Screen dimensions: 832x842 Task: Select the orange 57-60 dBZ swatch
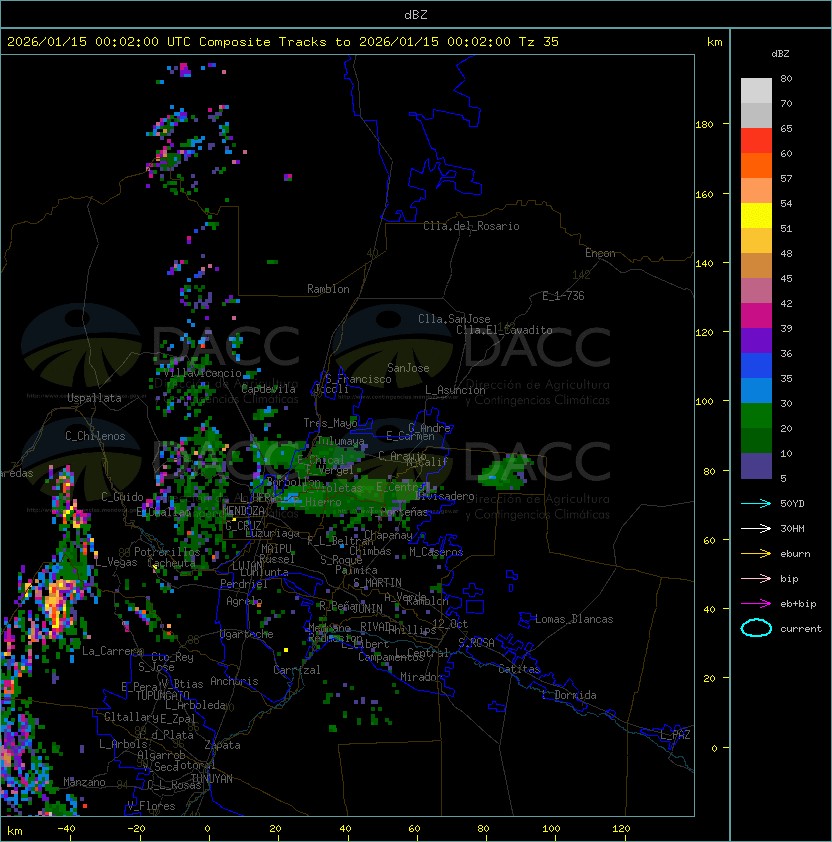(x=756, y=166)
